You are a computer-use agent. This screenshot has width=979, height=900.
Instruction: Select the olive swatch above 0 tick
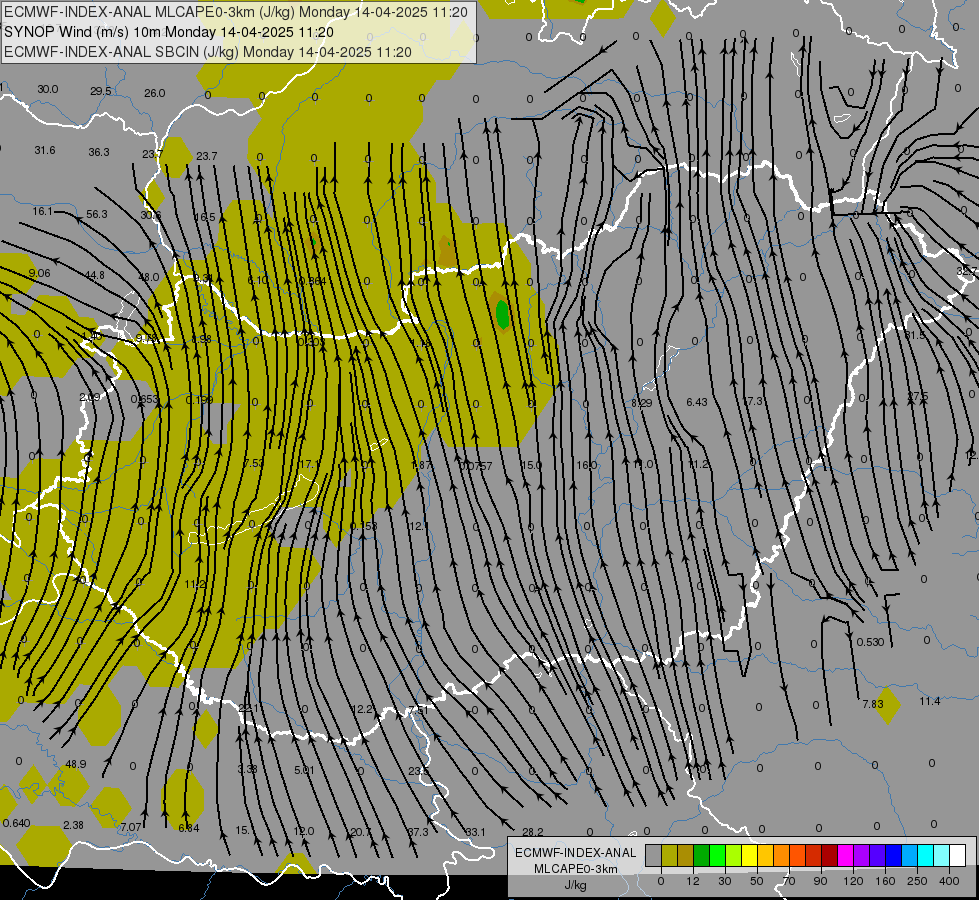click(669, 855)
